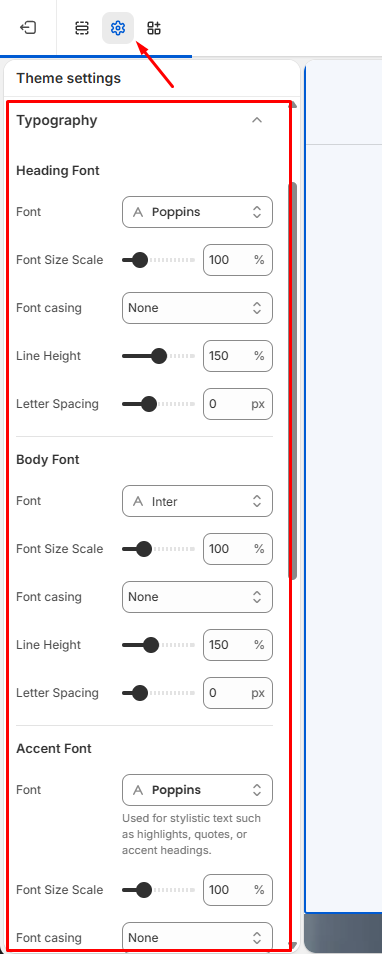Open the Heading Font Poppins picker
The height and width of the screenshot is (954, 382).
[197, 212]
